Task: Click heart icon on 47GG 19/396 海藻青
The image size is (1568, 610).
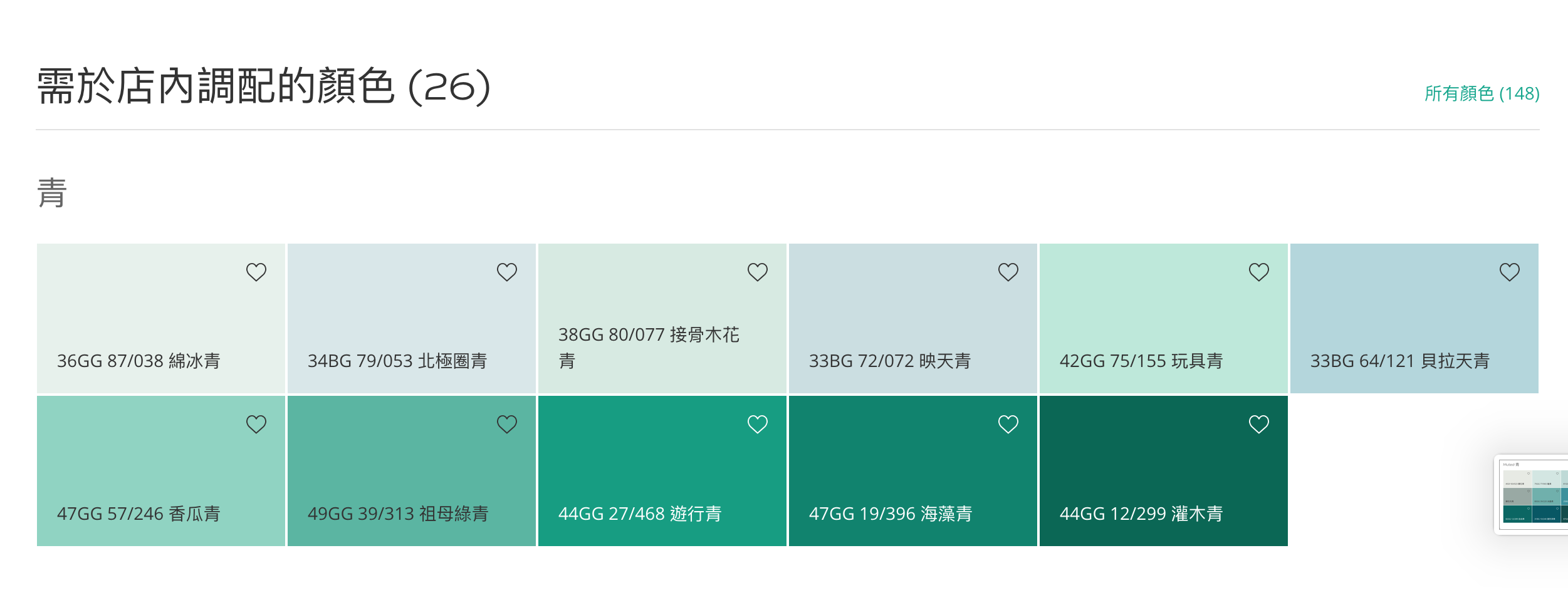Action: (1008, 425)
